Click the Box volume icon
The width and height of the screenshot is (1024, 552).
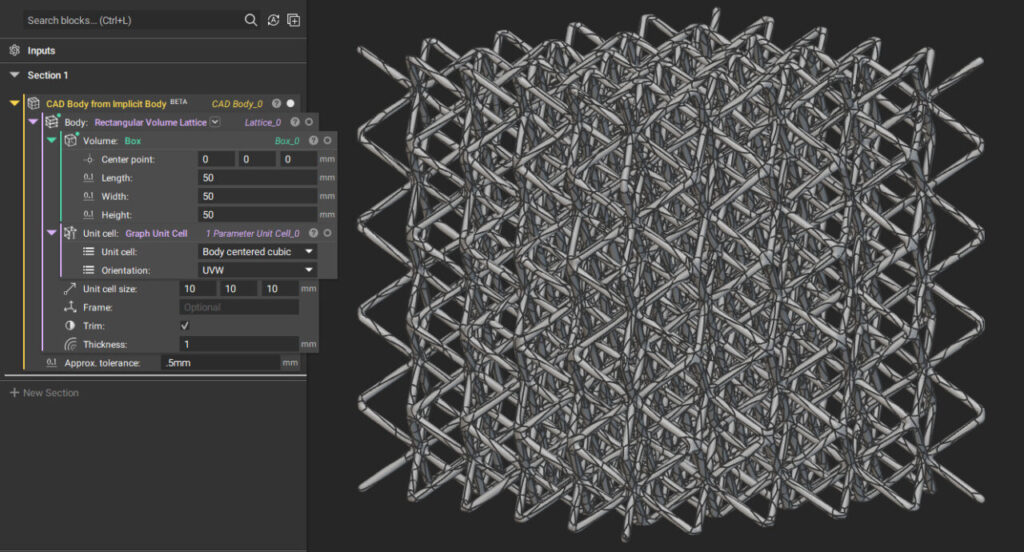71,140
